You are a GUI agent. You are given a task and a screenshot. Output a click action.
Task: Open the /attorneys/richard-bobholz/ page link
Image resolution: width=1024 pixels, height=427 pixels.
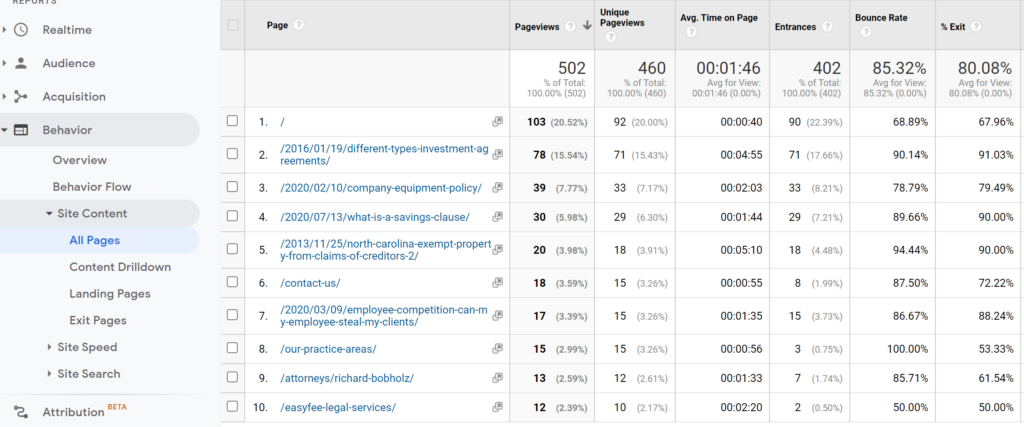click(347, 378)
